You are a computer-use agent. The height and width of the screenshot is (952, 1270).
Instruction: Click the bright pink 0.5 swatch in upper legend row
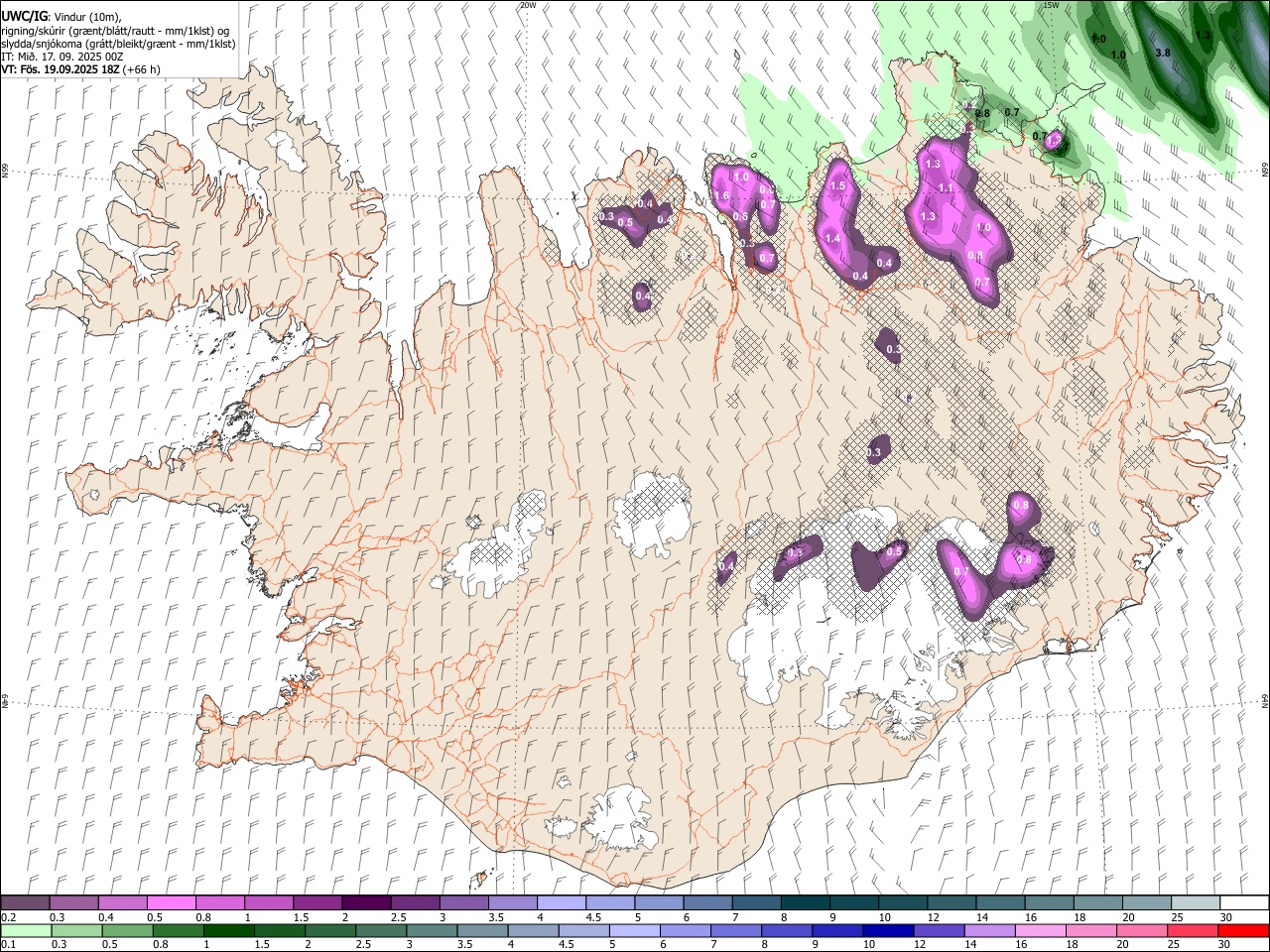[171, 902]
